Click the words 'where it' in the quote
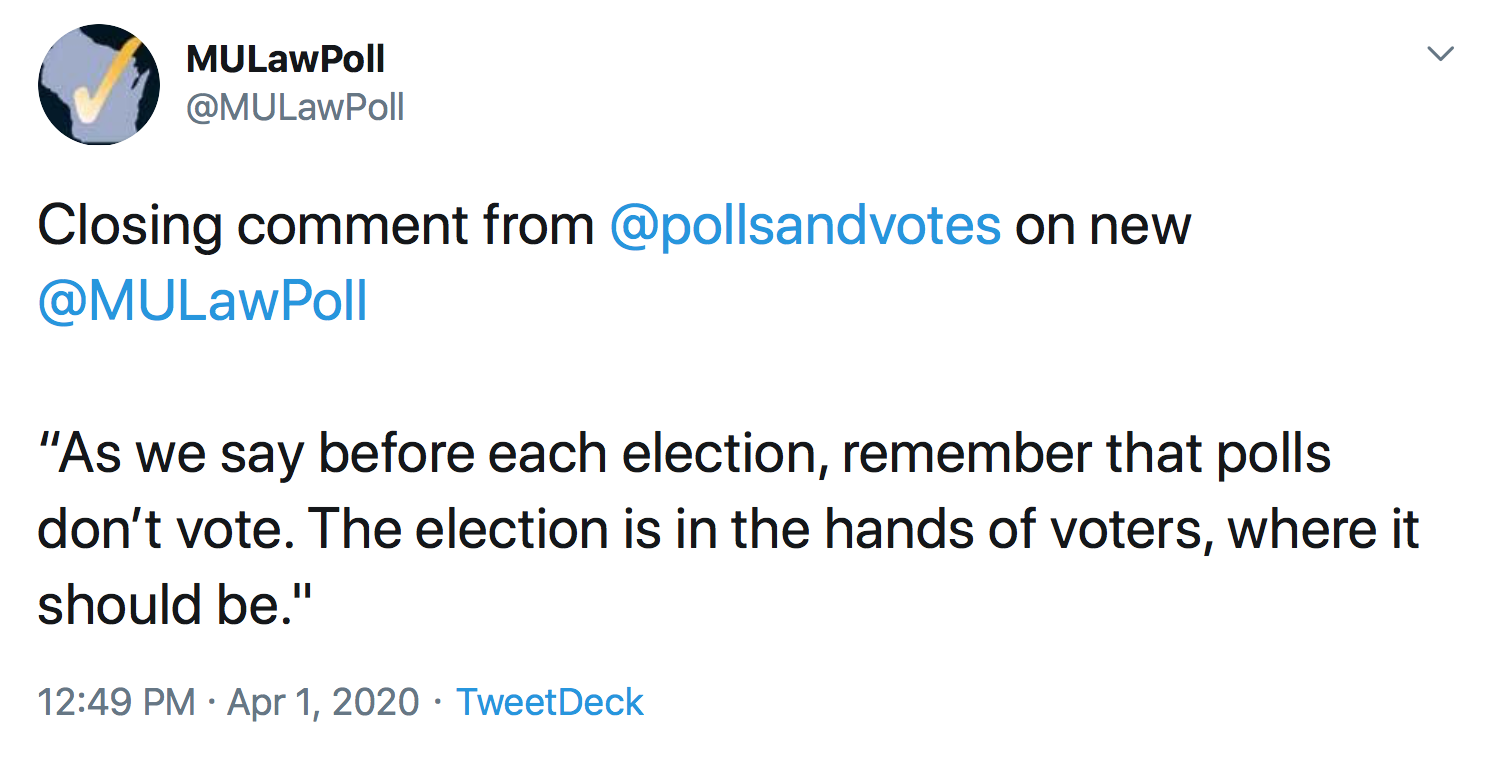Viewport: 1494px width, 762px height. point(1324,530)
